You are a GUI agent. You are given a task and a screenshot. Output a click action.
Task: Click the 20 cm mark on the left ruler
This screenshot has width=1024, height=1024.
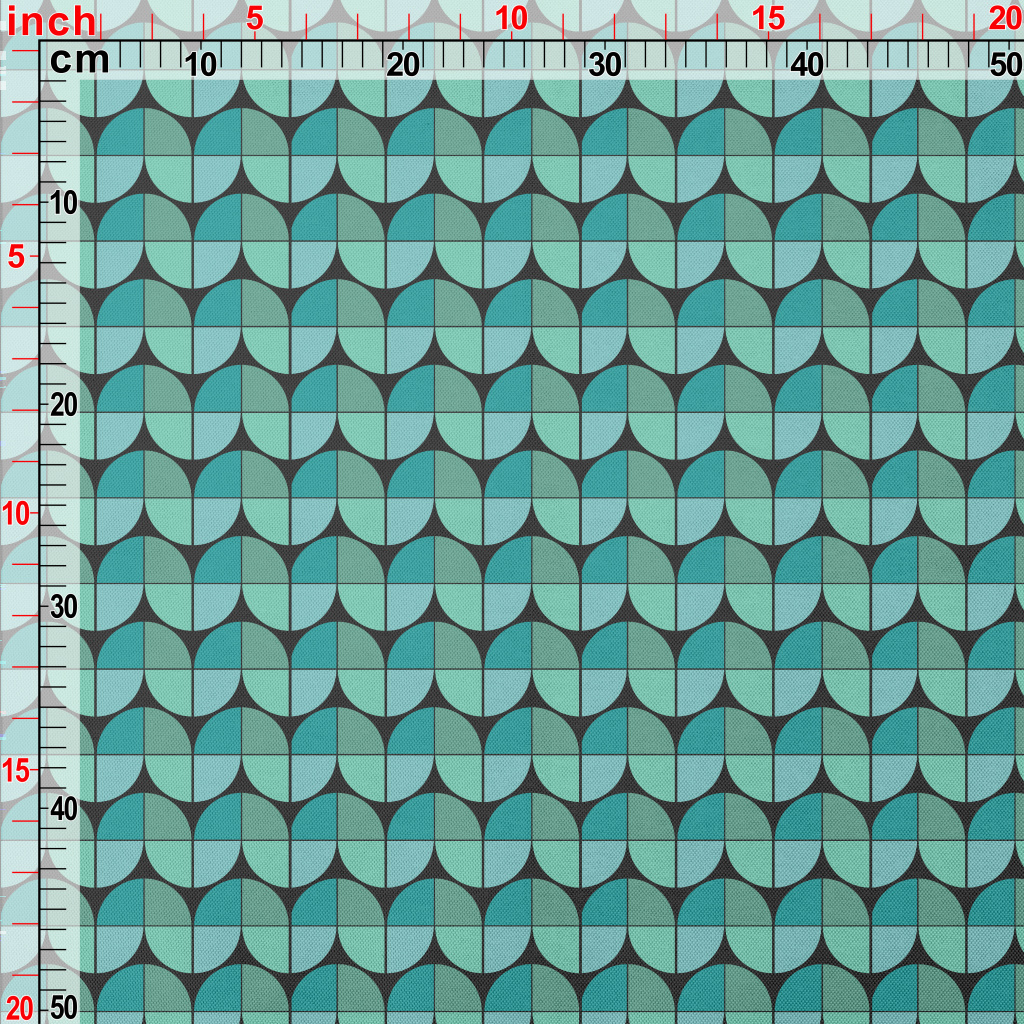pyautogui.click(x=64, y=405)
